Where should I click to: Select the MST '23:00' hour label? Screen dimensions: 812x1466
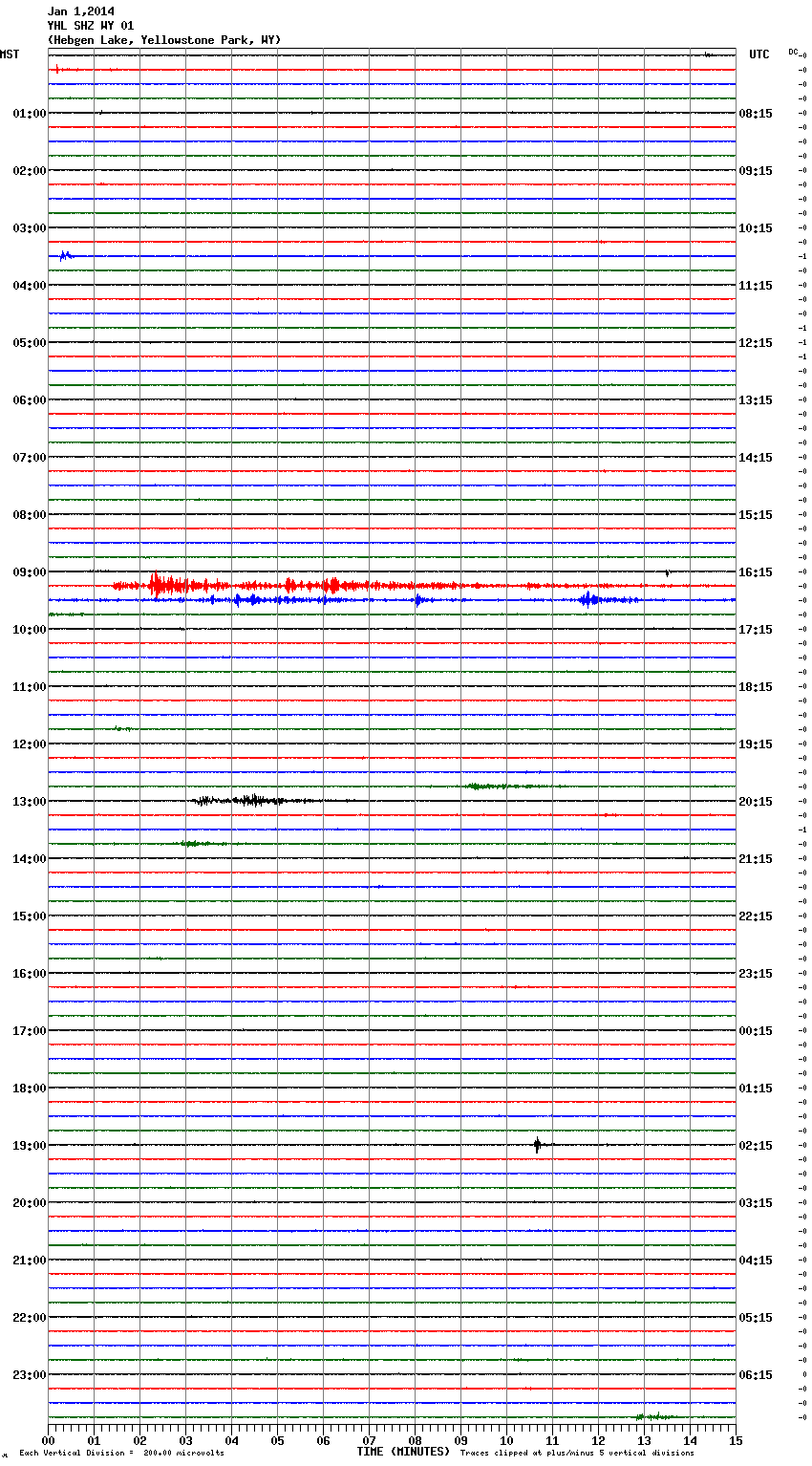30,1375
